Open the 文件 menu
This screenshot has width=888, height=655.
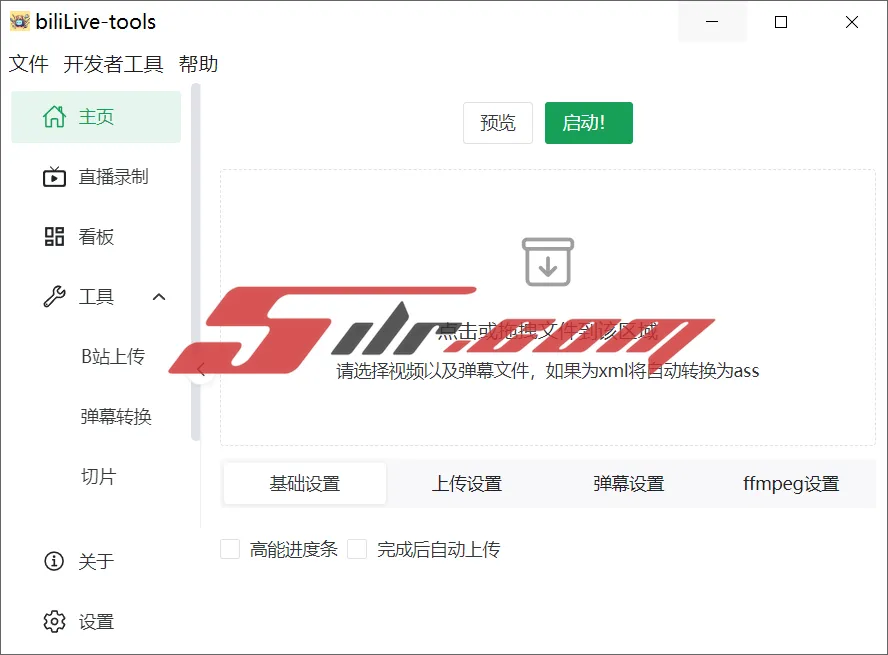tap(29, 64)
